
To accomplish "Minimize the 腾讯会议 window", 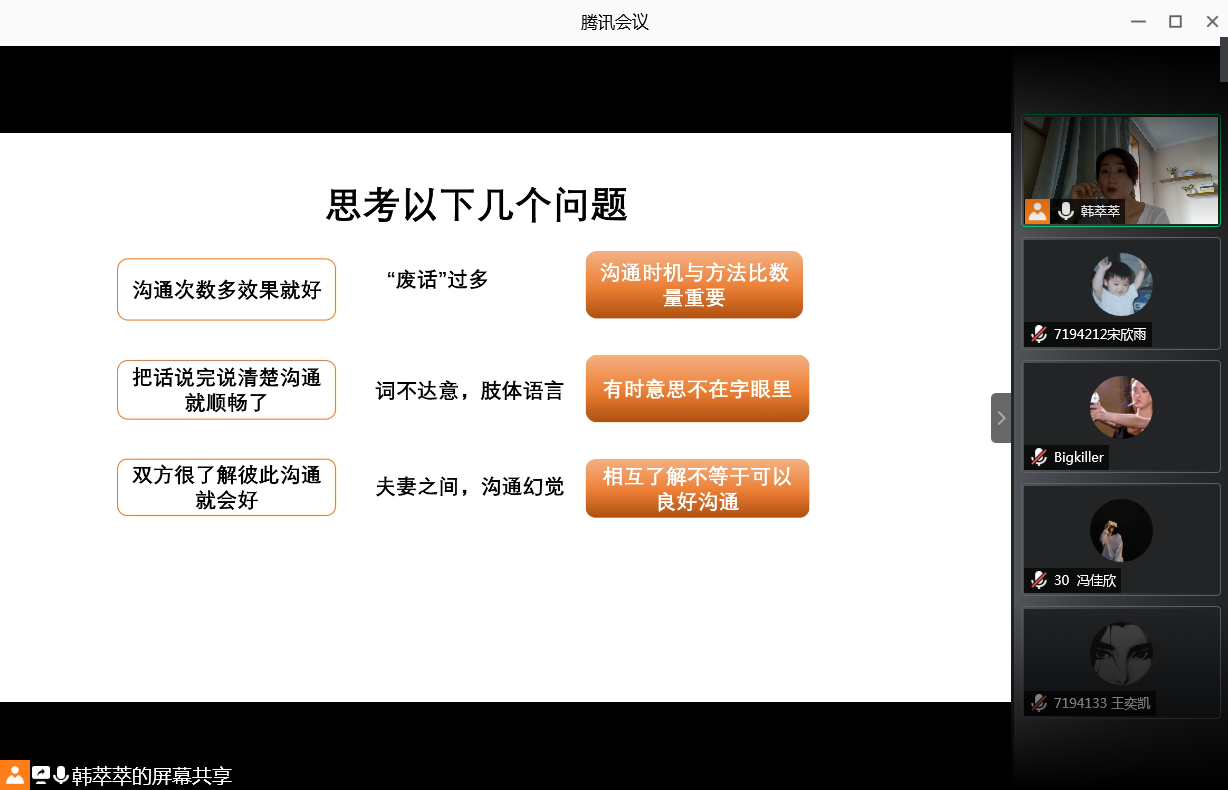I will [x=1138, y=21].
